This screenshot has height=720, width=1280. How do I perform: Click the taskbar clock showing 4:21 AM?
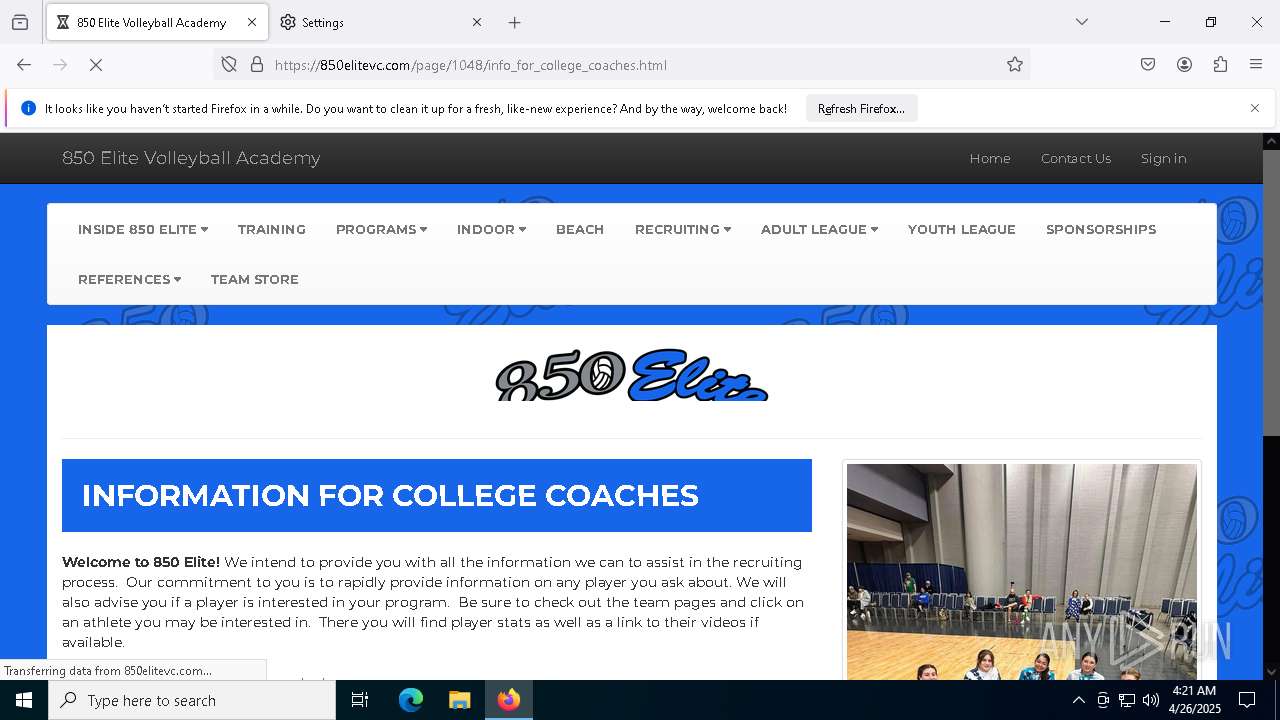pyautogui.click(x=1194, y=700)
